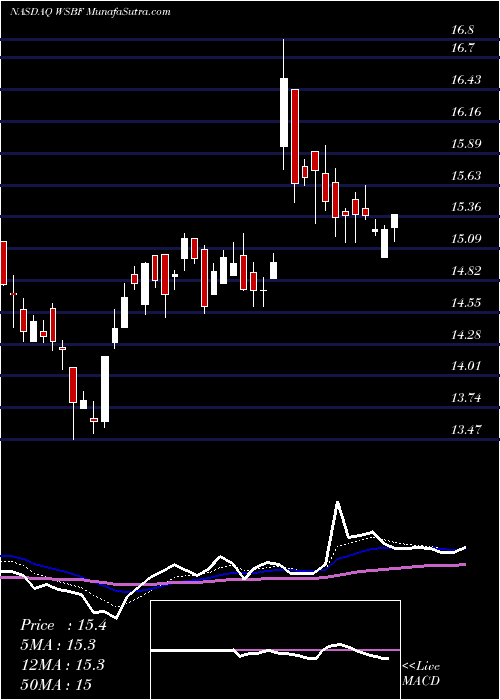This screenshot has width=500, height=700.
Task: Click the tallest white candlestick near 16.43
Action: (284, 112)
